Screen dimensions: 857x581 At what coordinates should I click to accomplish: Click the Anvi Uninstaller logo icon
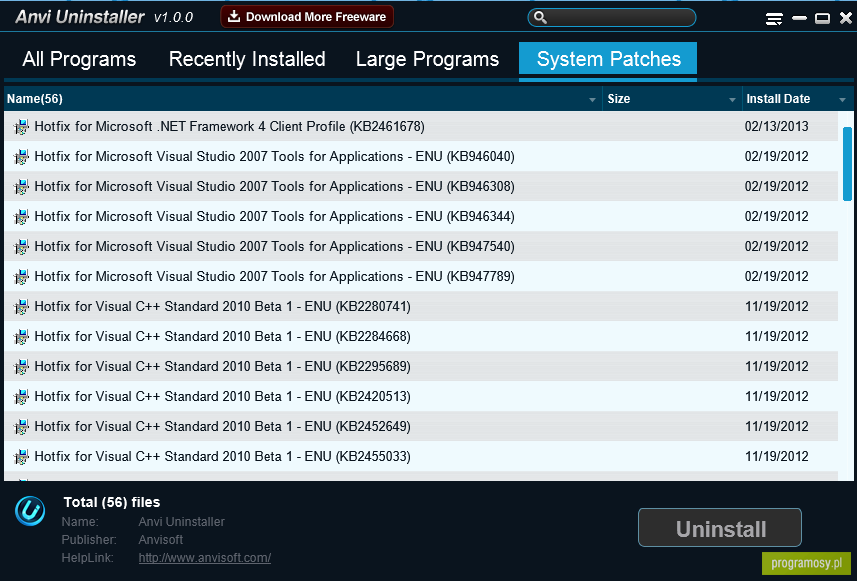(x=30, y=511)
